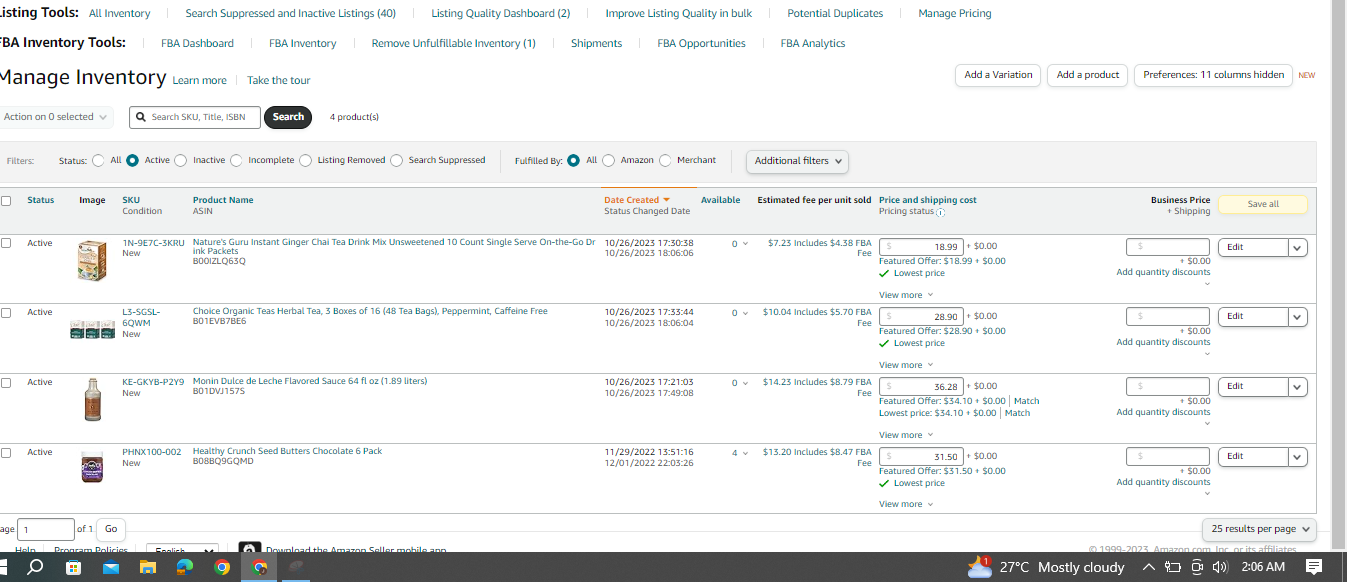Viewport: 1347px width, 582px height.
Task: Click the Save all button
Action: coord(1263,204)
